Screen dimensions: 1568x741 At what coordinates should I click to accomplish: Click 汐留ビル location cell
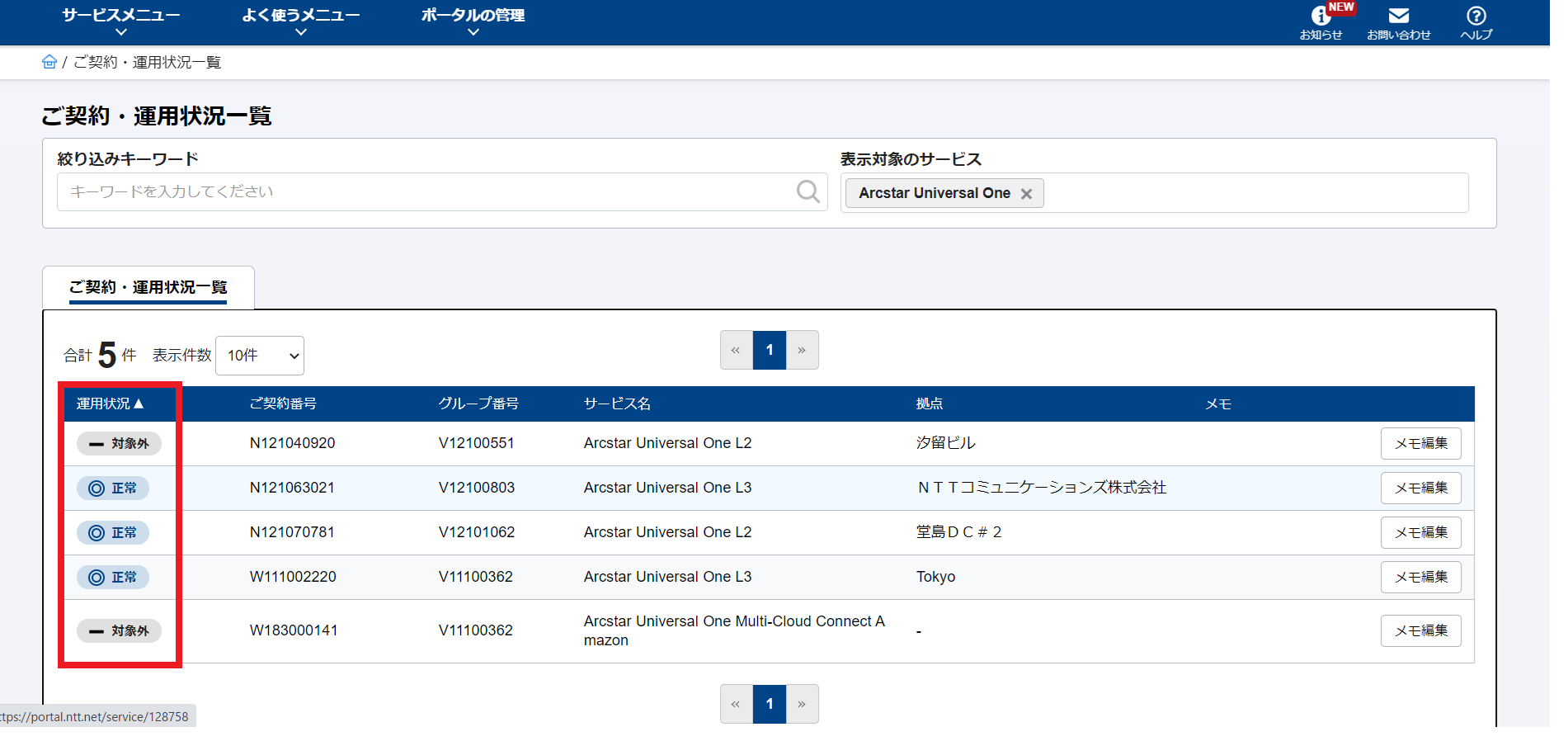click(x=945, y=443)
